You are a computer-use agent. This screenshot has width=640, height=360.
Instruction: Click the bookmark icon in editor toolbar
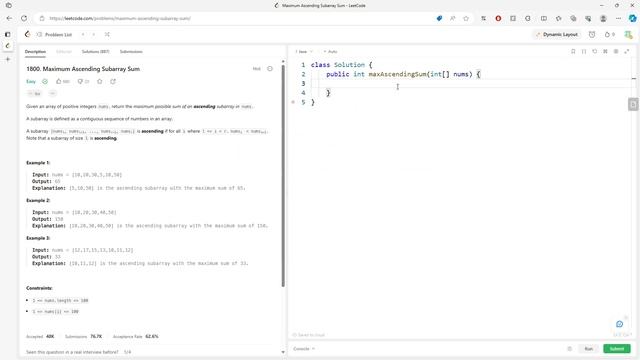click(573, 51)
